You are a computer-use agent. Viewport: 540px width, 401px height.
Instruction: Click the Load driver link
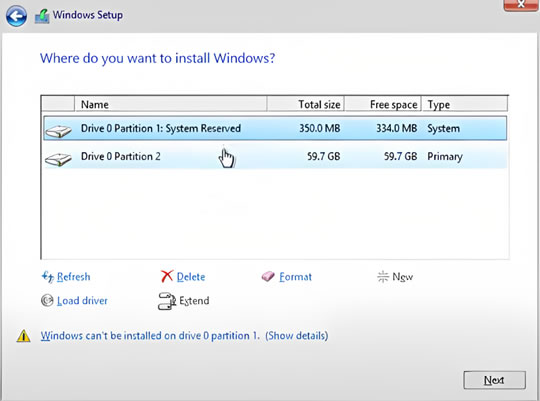pos(82,301)
